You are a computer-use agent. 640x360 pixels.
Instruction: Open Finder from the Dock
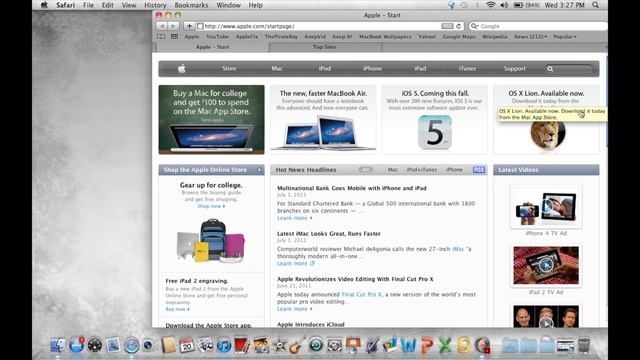pos(58,345)
